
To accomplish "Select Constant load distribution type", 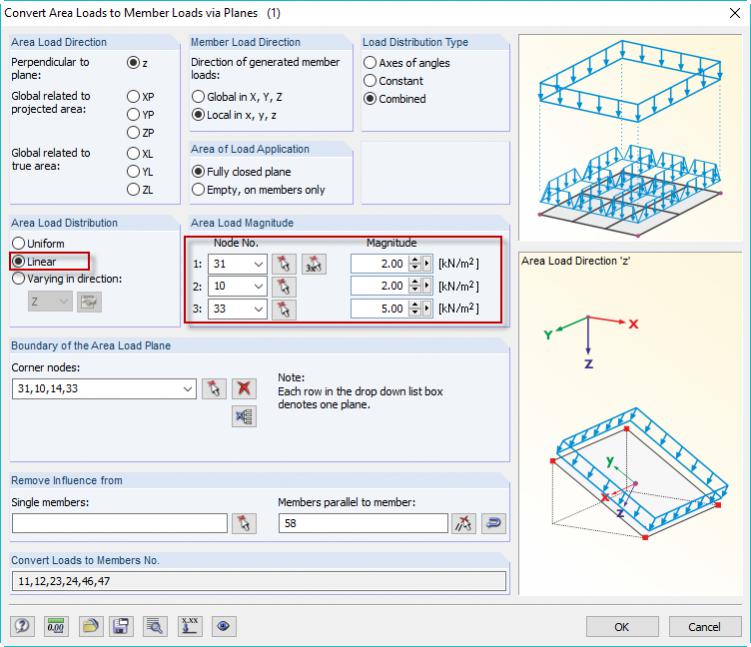I will click(x=370, y=81).
